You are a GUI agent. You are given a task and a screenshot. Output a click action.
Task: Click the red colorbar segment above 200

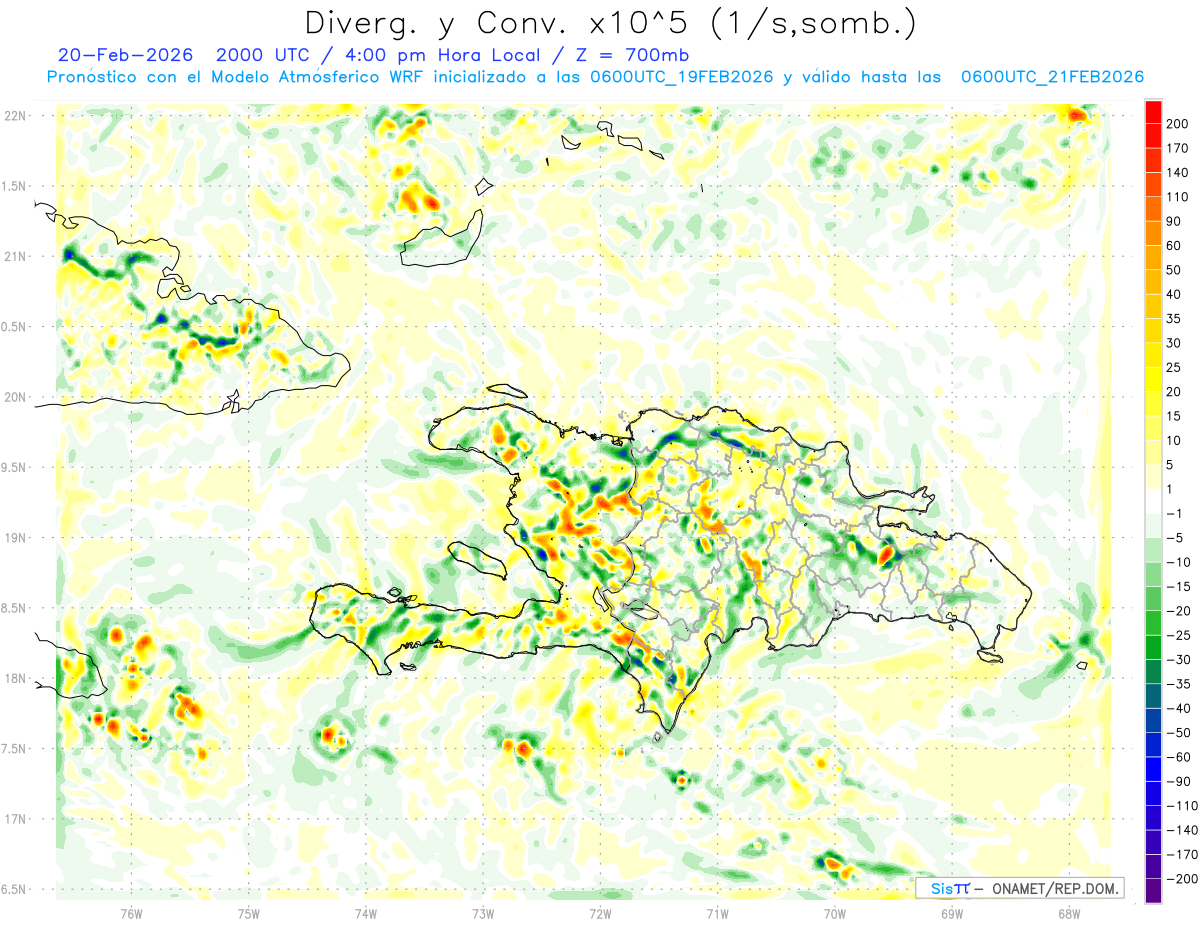coord(1153,112)
